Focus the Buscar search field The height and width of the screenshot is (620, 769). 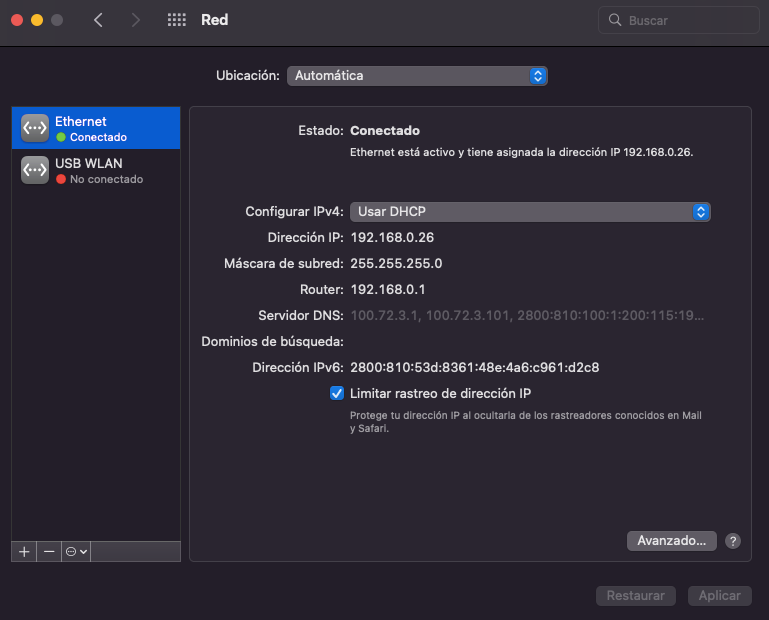[685, 20]
